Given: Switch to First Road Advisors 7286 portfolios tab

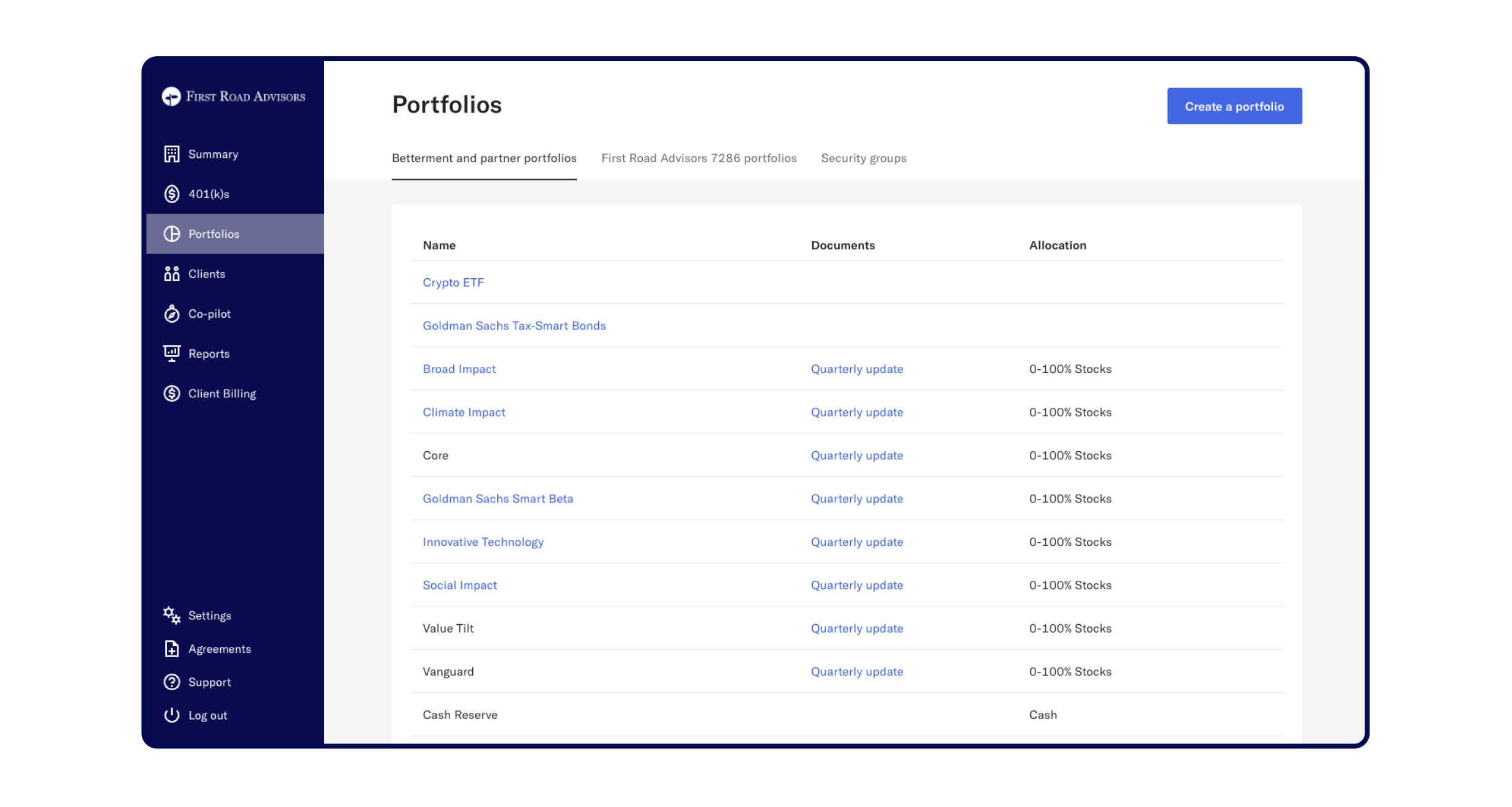Looking at the screenshot, I should pos(699,158).
